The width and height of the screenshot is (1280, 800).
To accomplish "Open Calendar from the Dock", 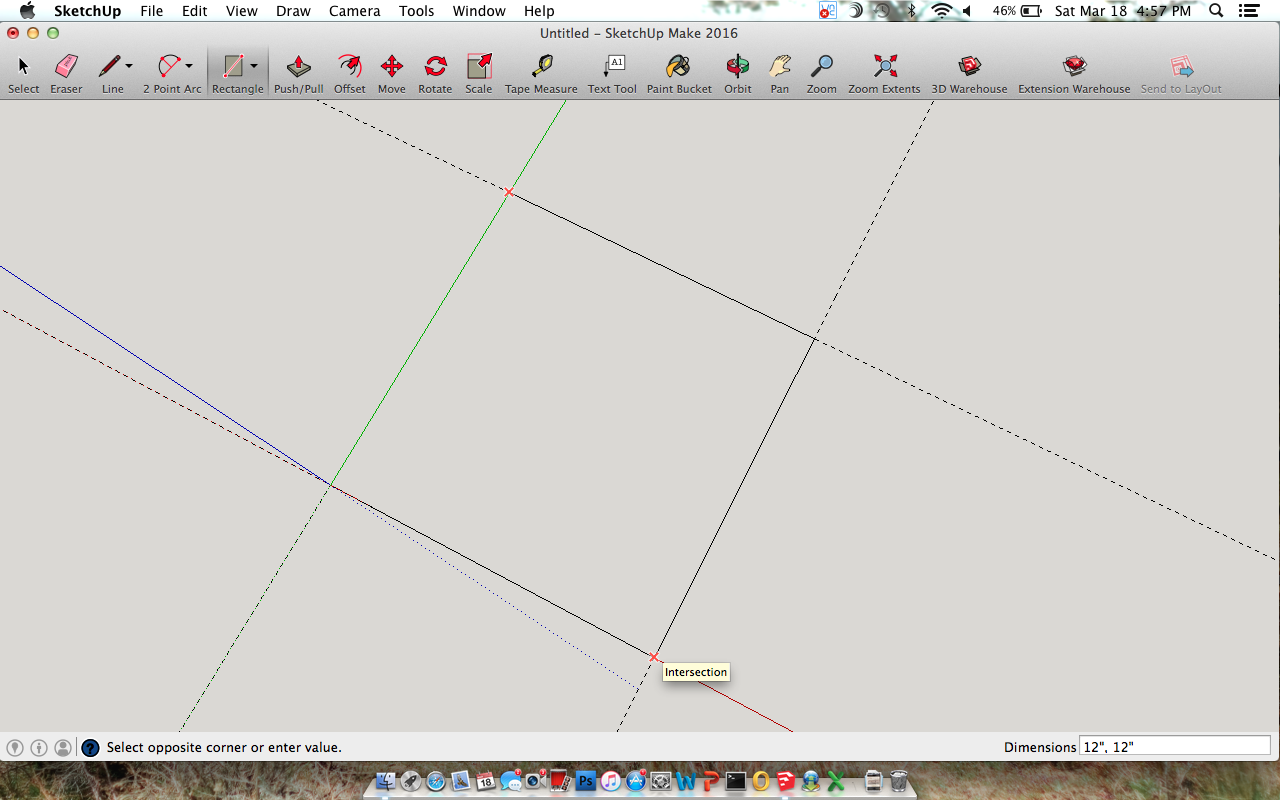I will pyautogui.click(x=486, y=780).
